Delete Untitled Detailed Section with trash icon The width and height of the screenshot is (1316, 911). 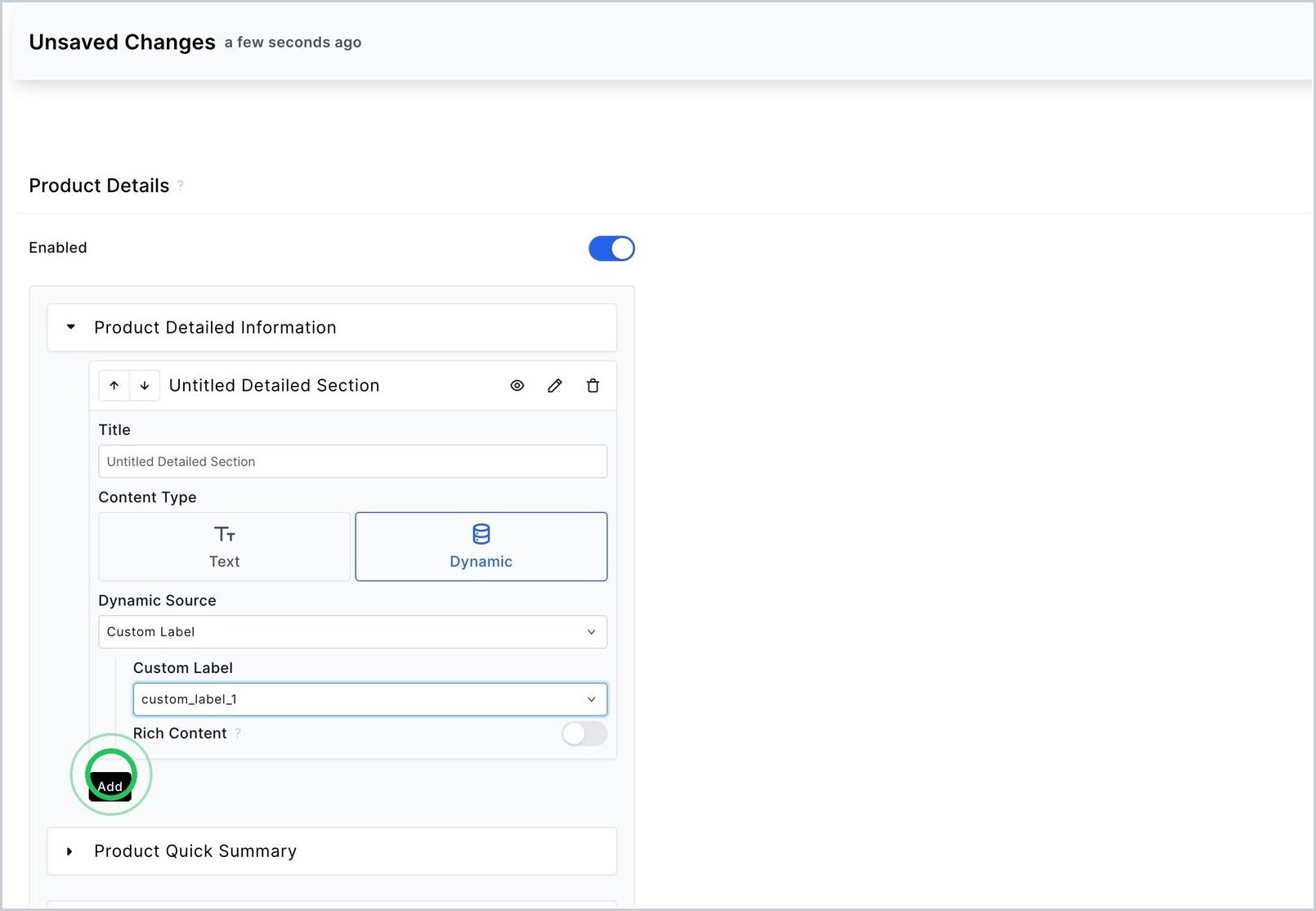[x=593, y=386]
